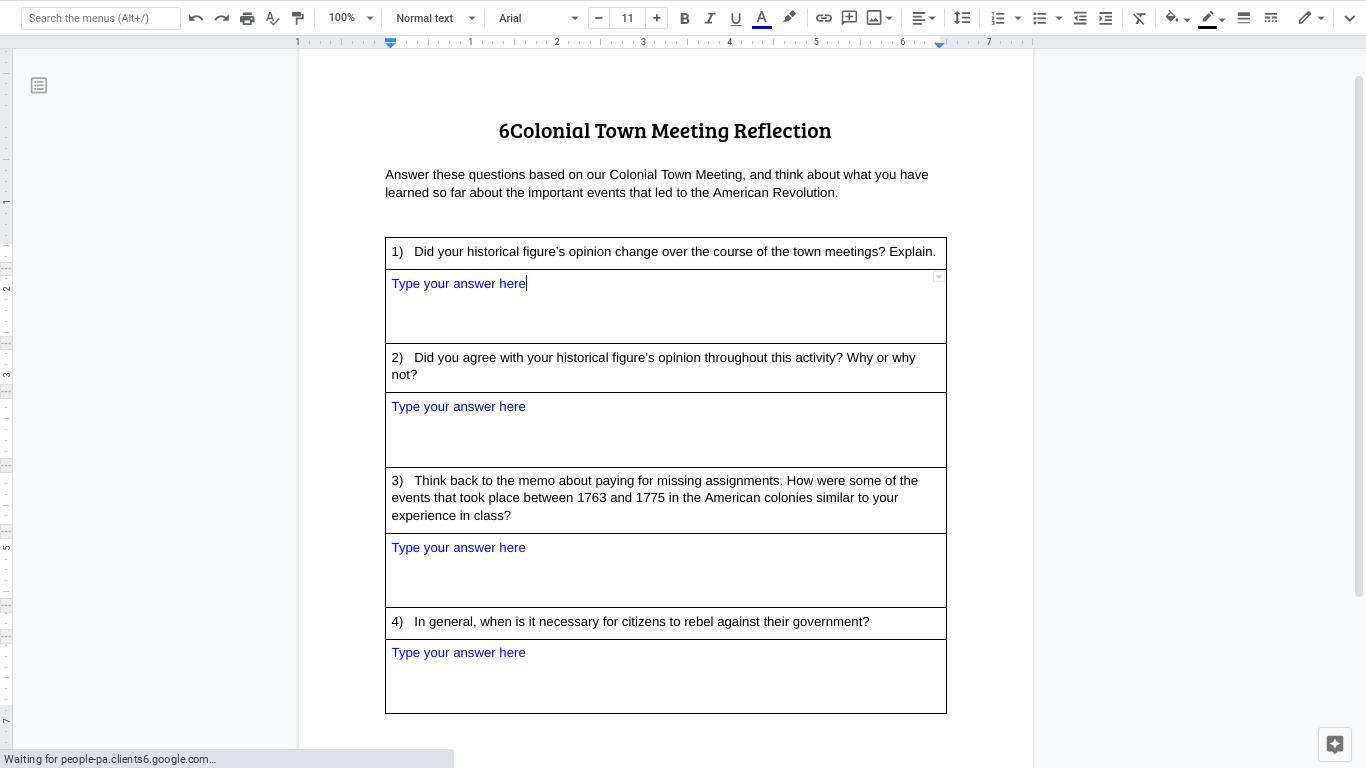Click the Search the menus field
The height and width of the screenshot is (768, 1366).
click(x=100, y=18)
